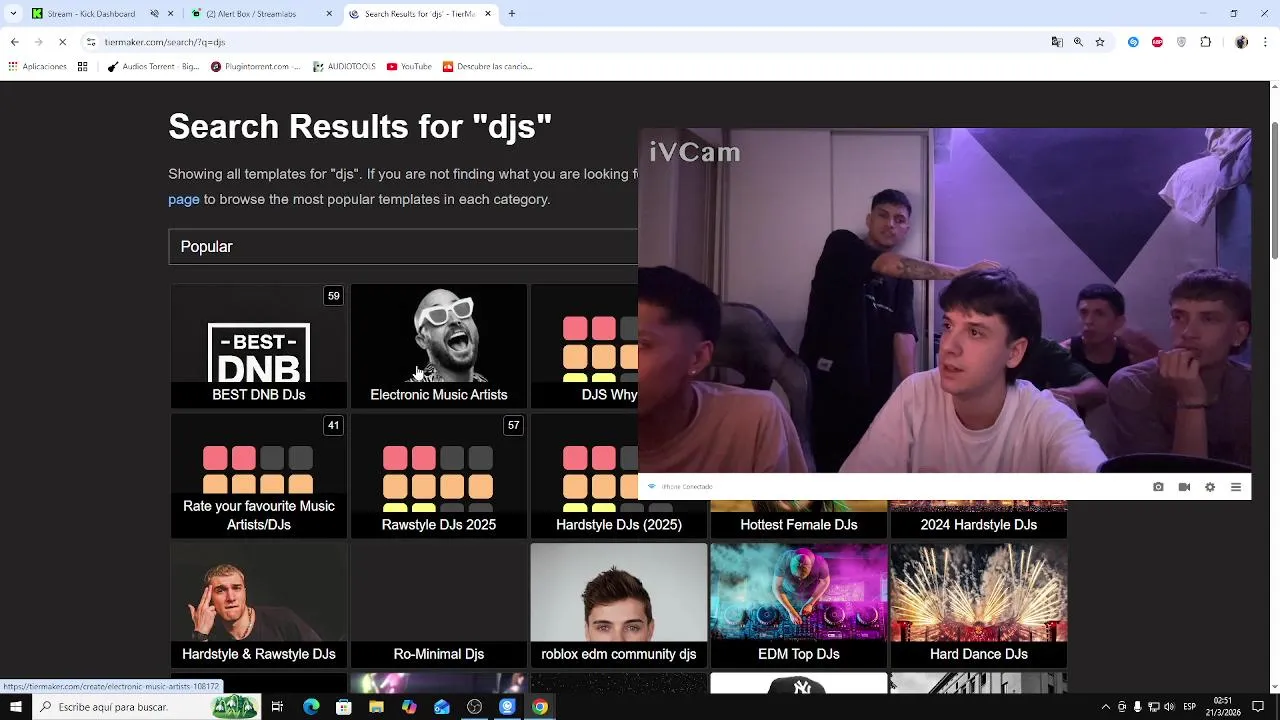Viewport: 1280px width, 720px height.
Task: Switch to Chrome on the taskbar
Action: (540, 707)
